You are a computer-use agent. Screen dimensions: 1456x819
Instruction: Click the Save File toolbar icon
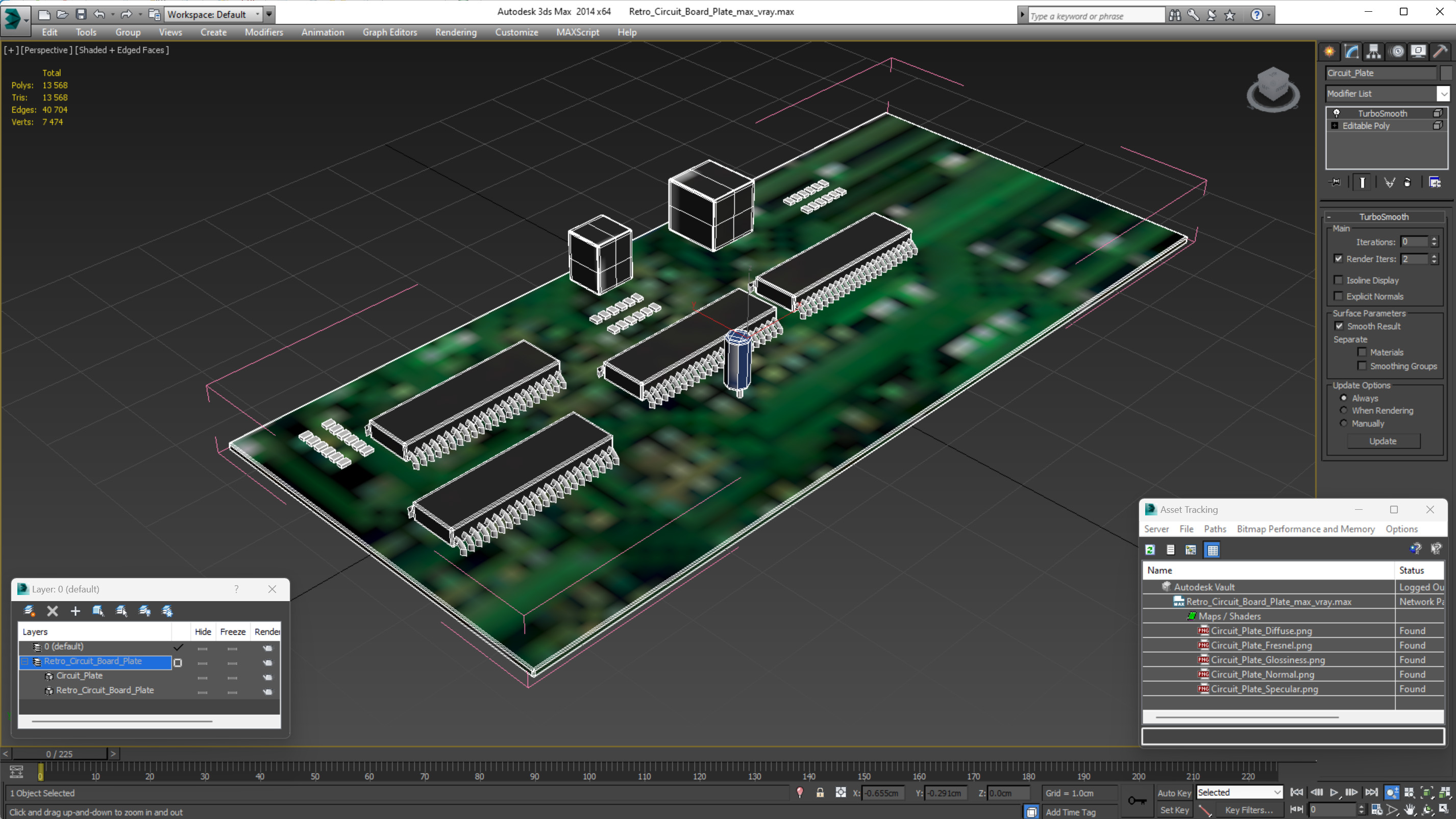coord(81,14)
